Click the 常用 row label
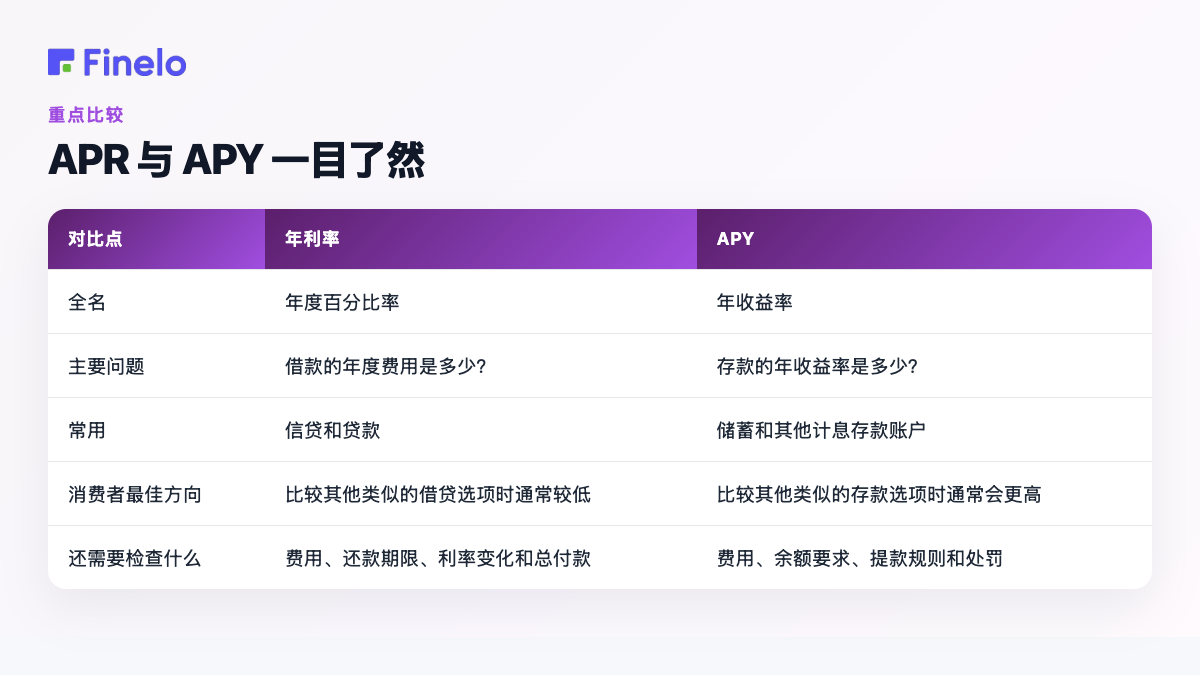This screenshot has width=1200, height=675. (87, 430)
